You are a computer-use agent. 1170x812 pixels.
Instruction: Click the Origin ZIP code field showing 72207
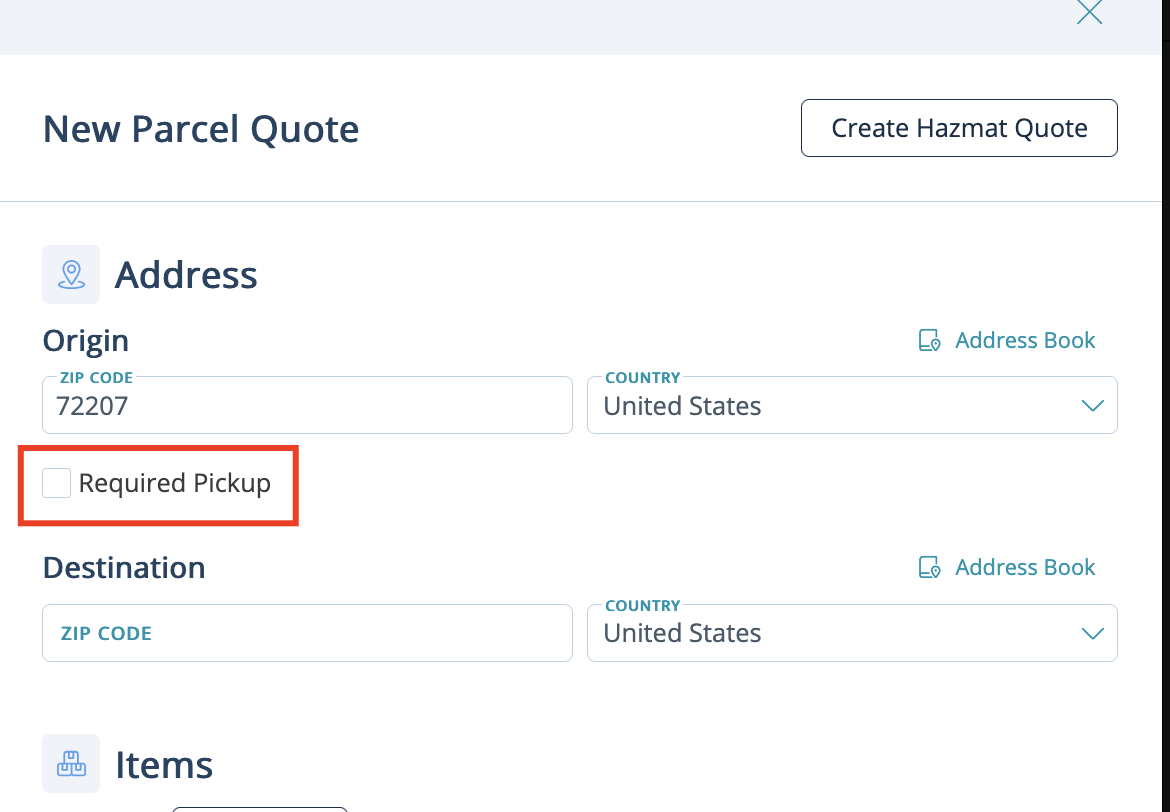click(307, 405)
